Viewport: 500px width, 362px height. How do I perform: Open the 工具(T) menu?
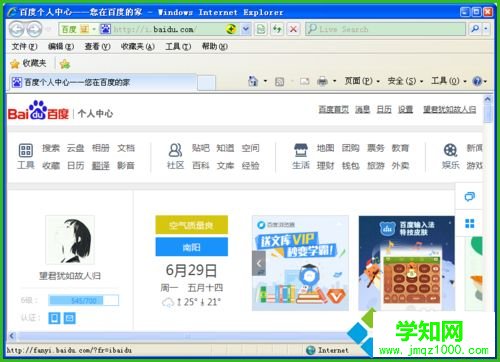tap(178, 46)
